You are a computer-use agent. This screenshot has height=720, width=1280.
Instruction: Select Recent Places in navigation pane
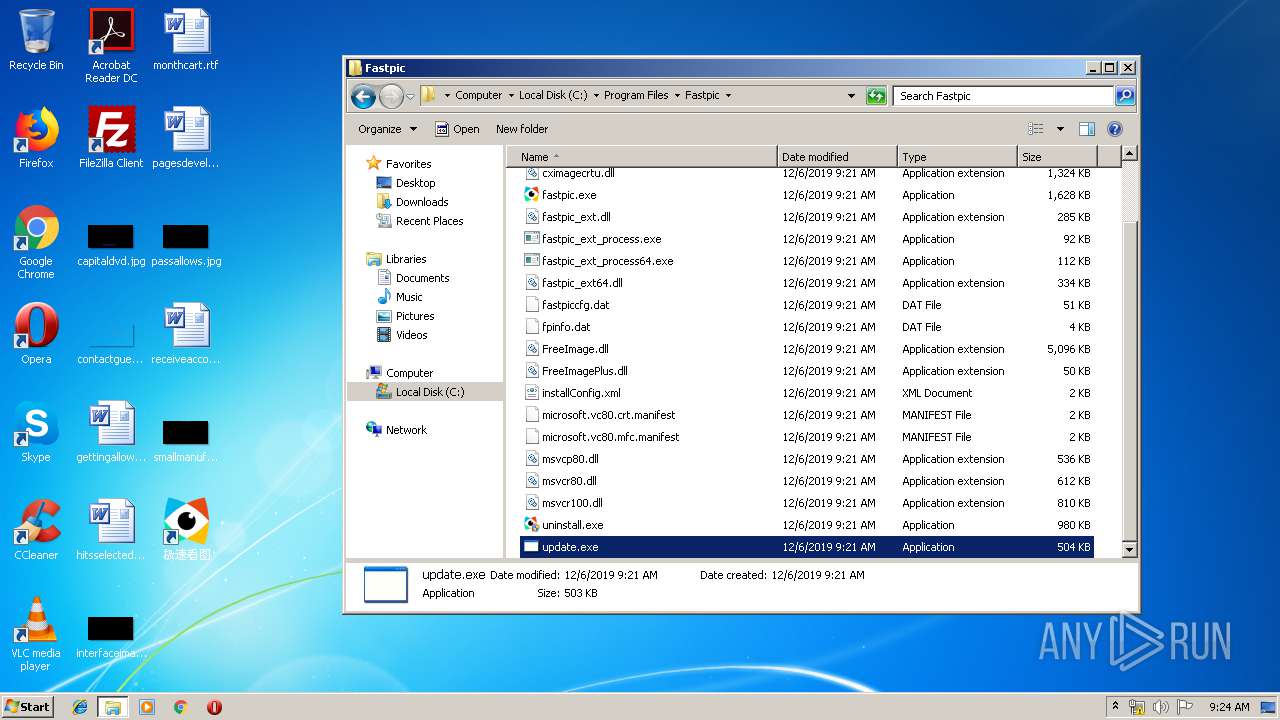coord(429,221)
